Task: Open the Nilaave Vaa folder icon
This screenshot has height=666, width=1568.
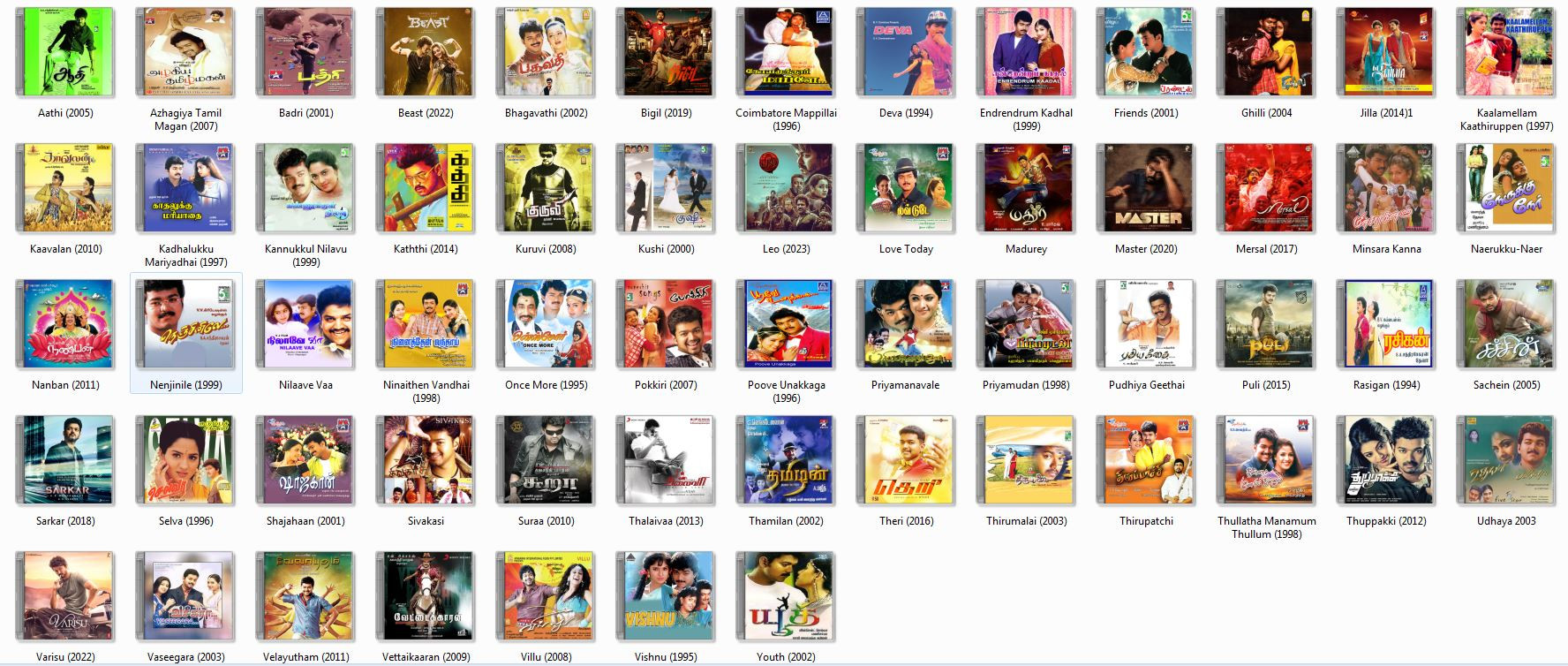Action: pyautogui.click(x=305, y=325)
